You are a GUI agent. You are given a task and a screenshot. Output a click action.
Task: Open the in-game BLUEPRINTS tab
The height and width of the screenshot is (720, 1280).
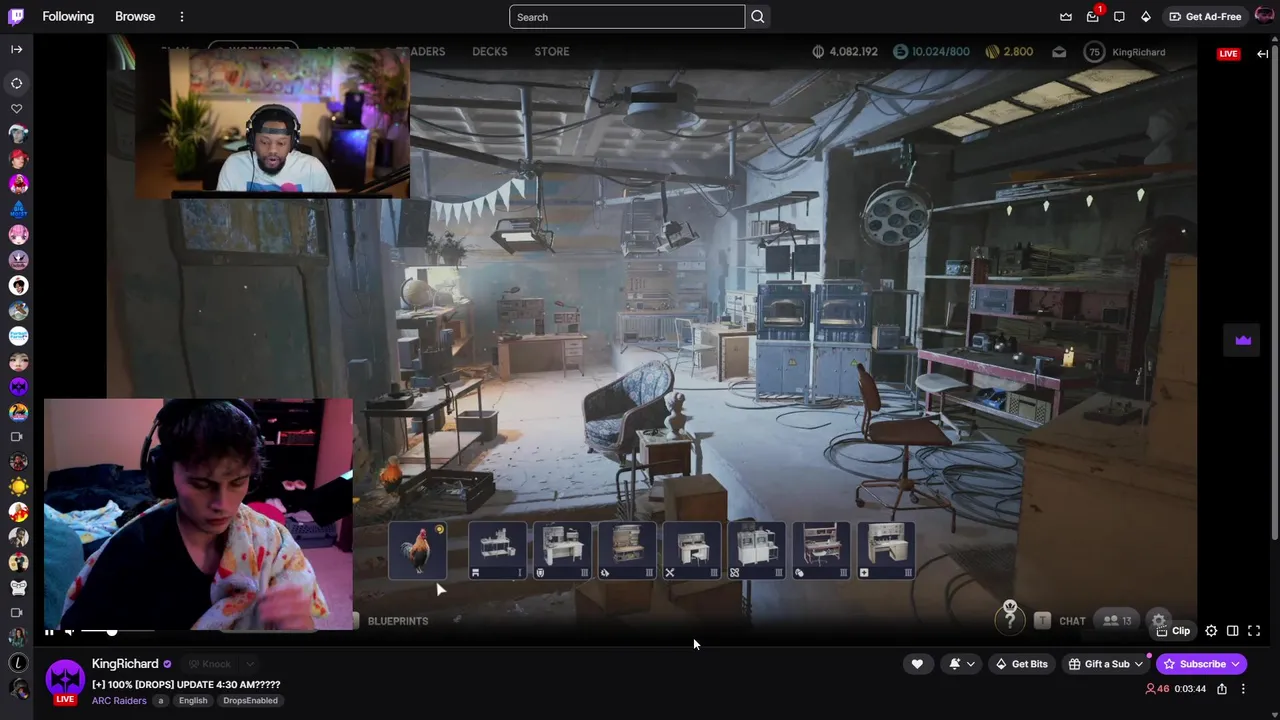[x=398, y=621]
